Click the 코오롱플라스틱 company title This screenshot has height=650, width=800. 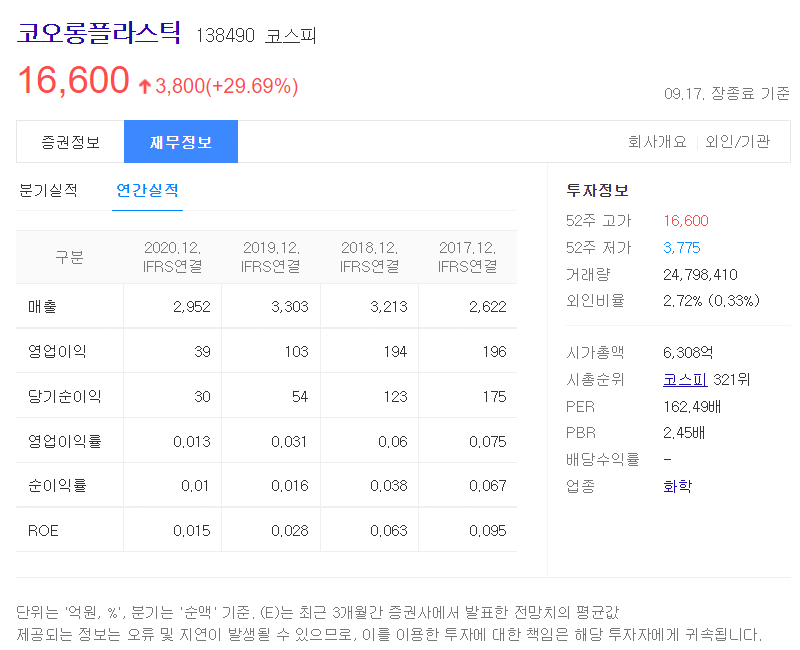point(99,33)
